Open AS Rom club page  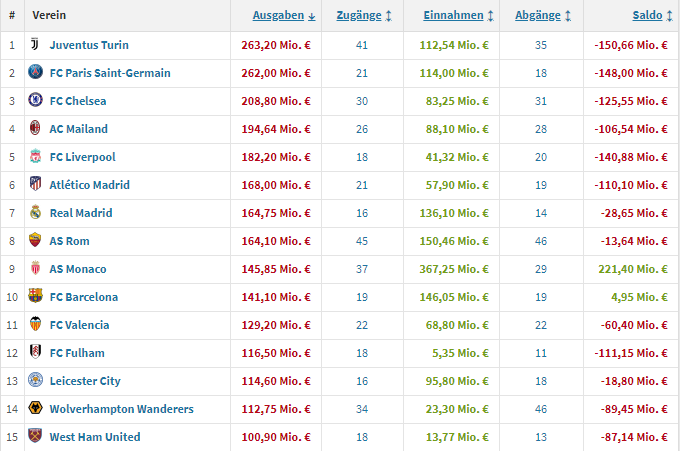click(69, 241)
